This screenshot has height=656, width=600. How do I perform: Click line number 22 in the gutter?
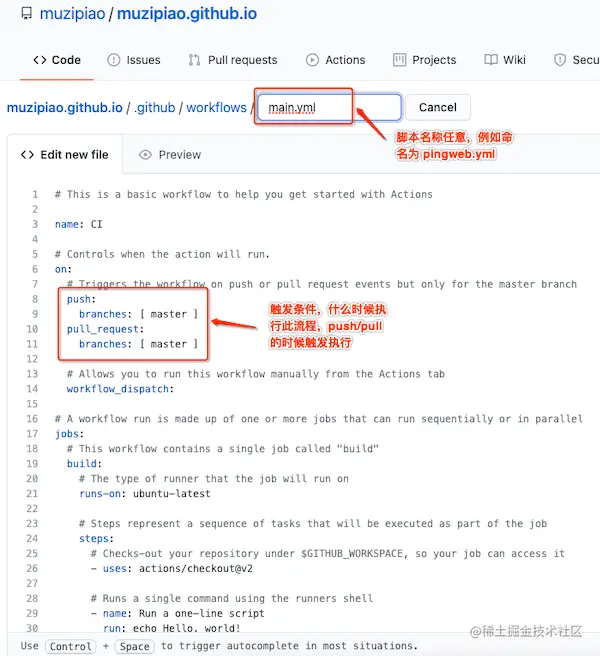[x=32, y=508]
